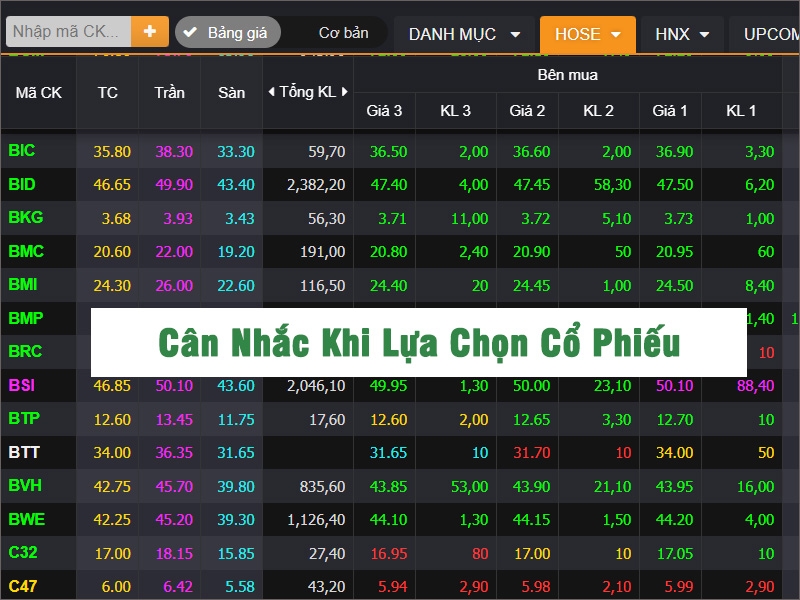The width and height of the screenshot is (800, 600).
Task: Sort by the 'Mã CK' column header
Action: tap(38, 93)
